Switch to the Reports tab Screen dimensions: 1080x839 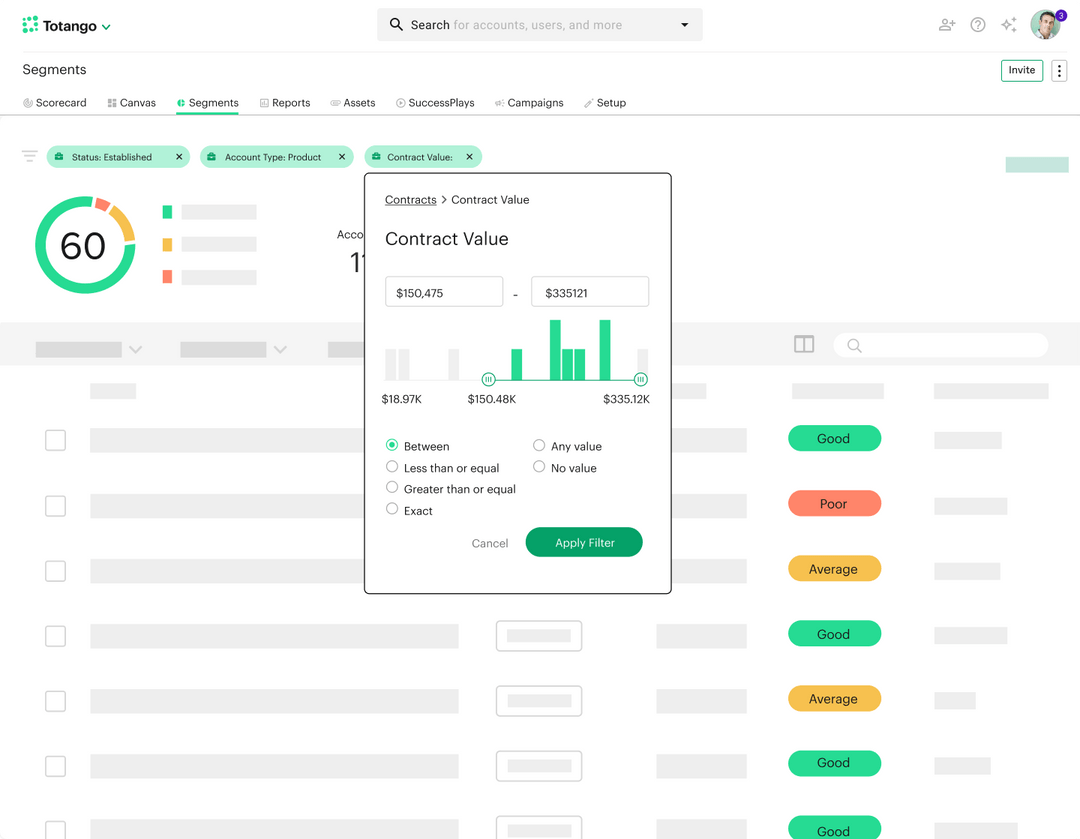pos(284,102)
